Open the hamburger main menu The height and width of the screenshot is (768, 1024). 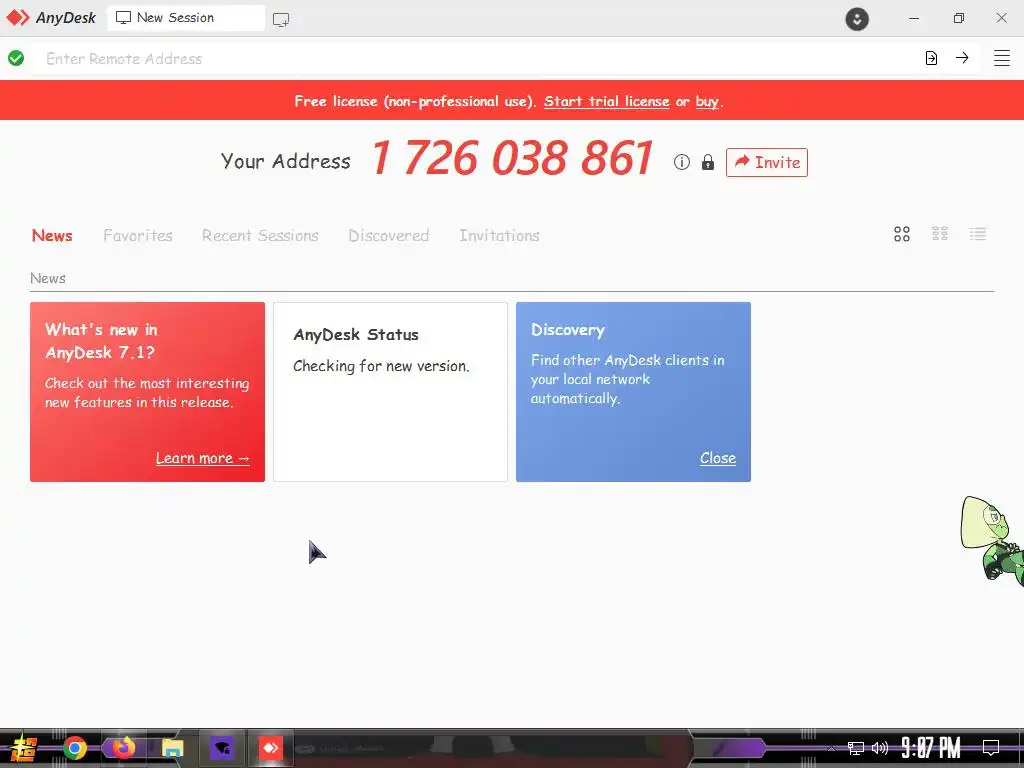[x=1002, y=58]
